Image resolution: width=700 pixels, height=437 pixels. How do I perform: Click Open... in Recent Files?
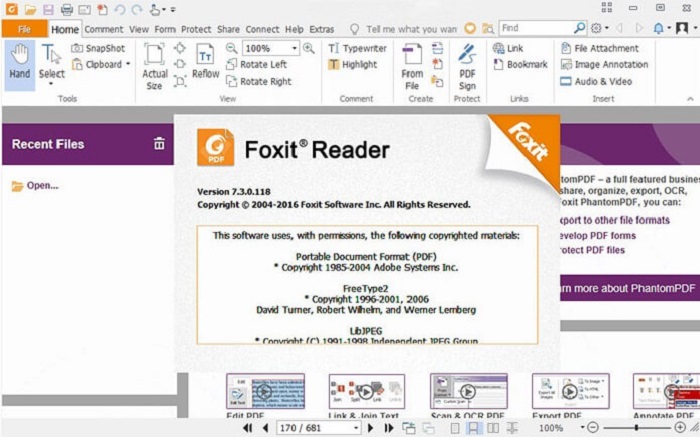click(35, 186)
